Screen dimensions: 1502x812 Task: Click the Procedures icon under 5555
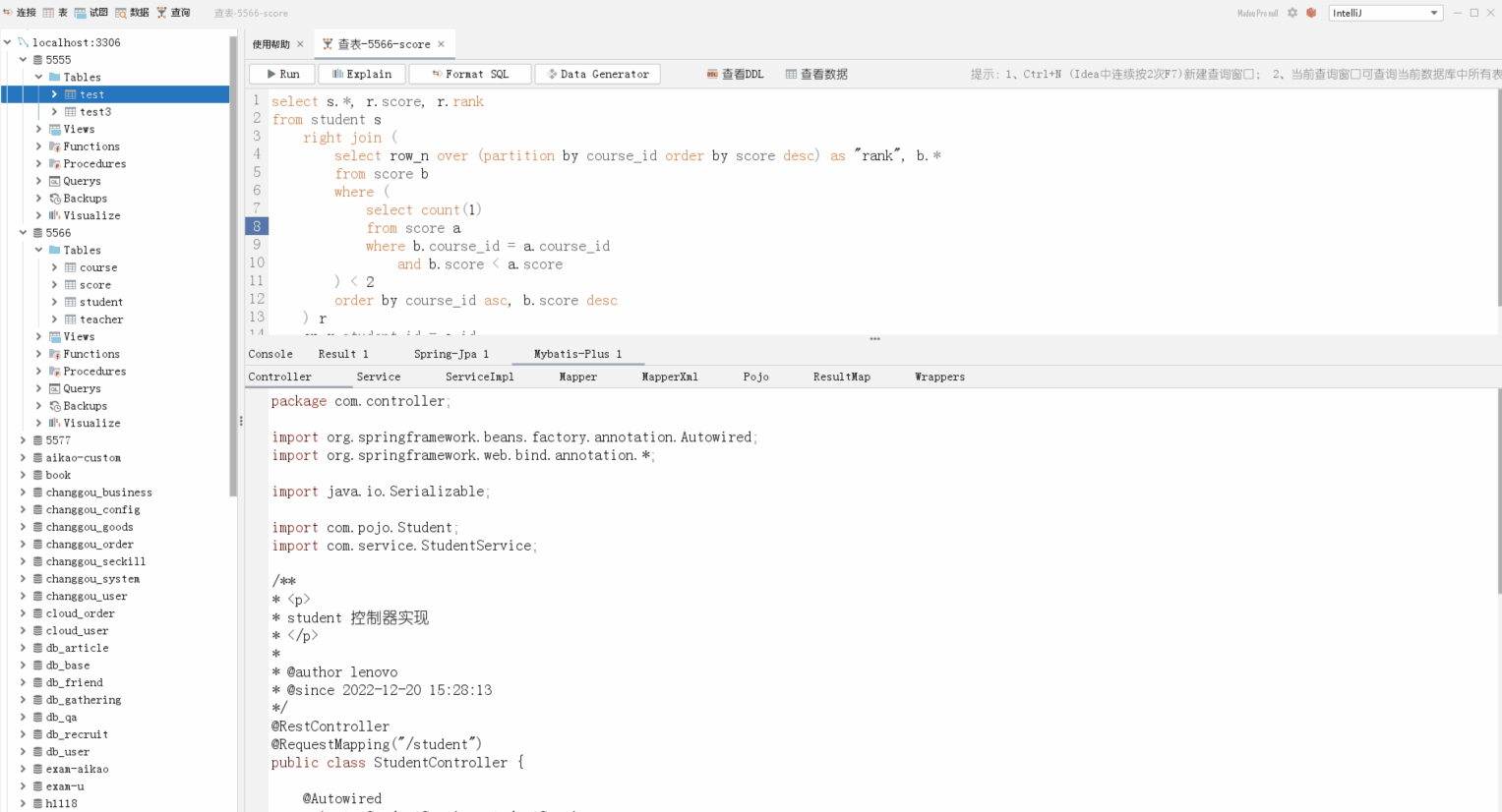tap(54, 164)
